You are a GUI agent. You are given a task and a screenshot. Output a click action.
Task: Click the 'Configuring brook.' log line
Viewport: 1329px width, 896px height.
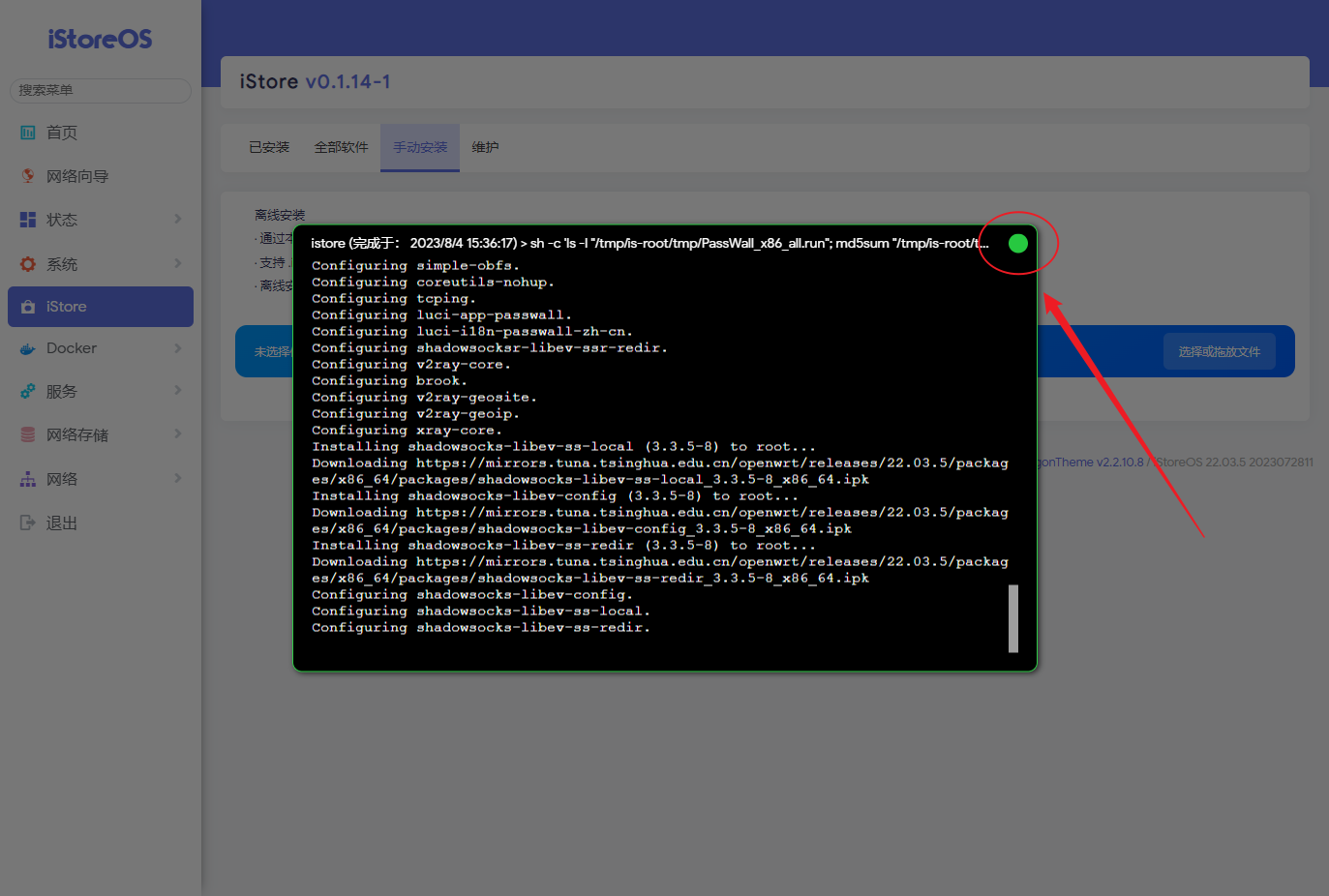tap(389, 380)
